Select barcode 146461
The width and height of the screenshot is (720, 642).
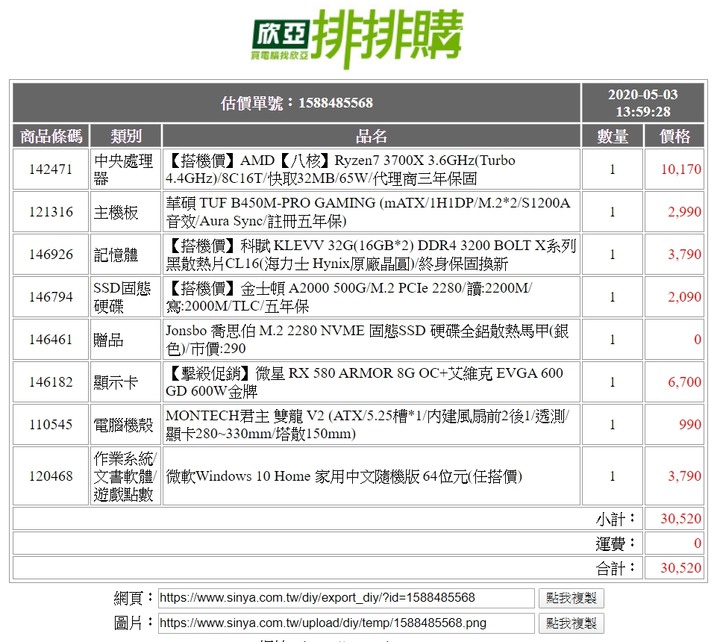(x=51, y=339)
